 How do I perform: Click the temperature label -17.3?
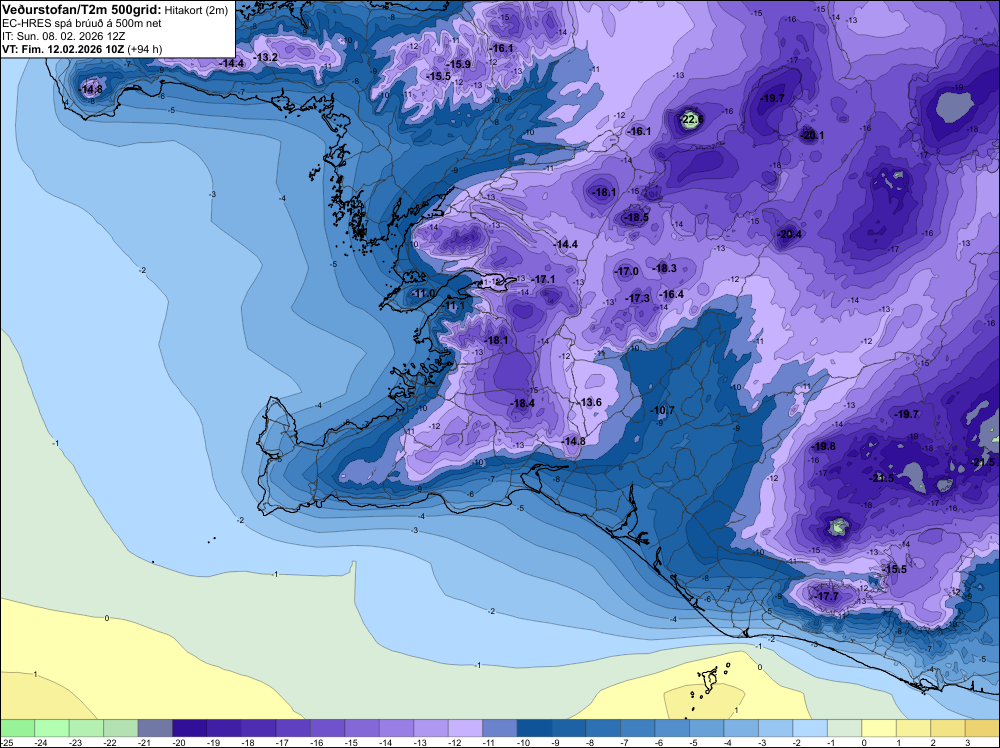pos(638,298)
